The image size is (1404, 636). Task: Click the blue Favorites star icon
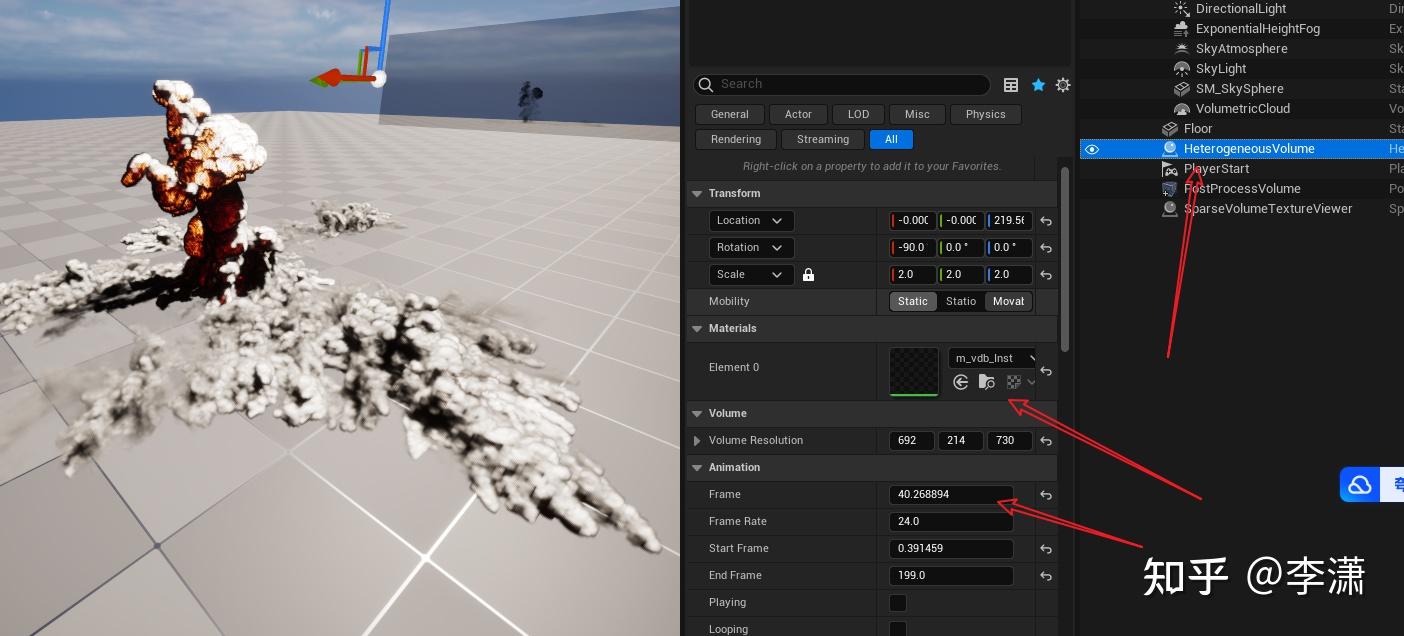point(1038,85)
